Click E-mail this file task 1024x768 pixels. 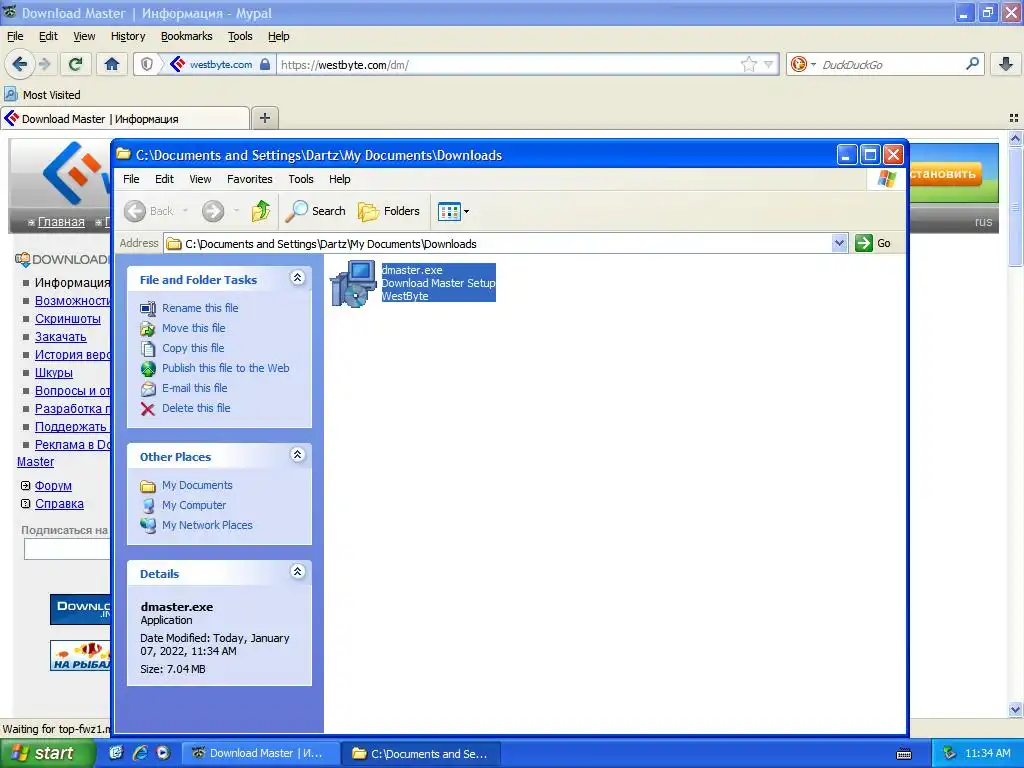pyautogui.click(x=195, y=388)
